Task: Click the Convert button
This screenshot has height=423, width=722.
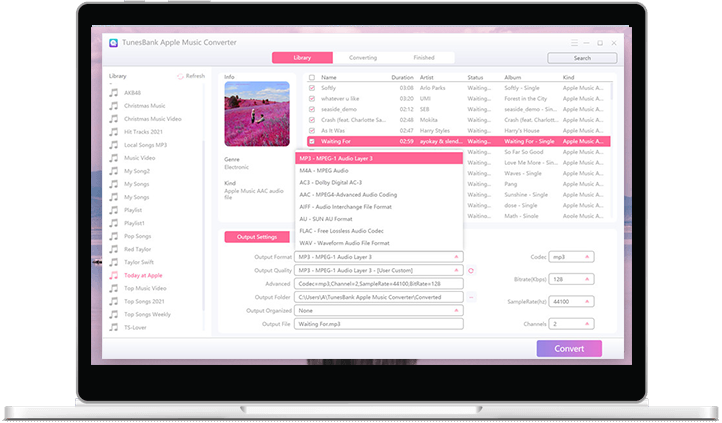Action: (x=569, y=349)
